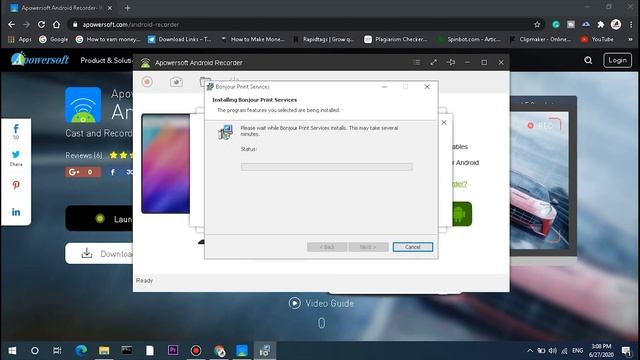Open the Google bookmark

coord(53,39)
